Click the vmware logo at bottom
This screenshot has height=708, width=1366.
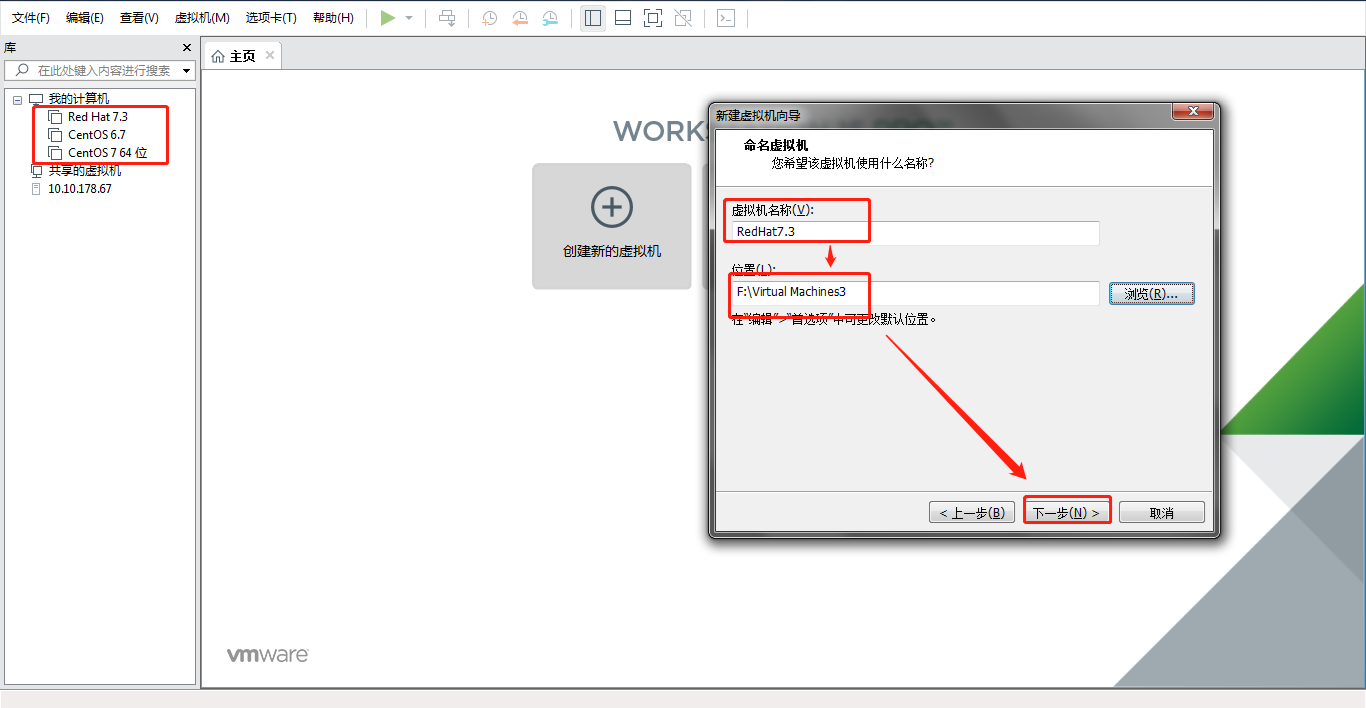(x=268, y=655)
